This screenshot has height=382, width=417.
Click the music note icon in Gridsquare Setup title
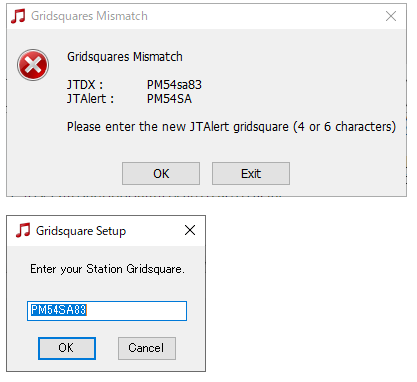click(23, 230)
